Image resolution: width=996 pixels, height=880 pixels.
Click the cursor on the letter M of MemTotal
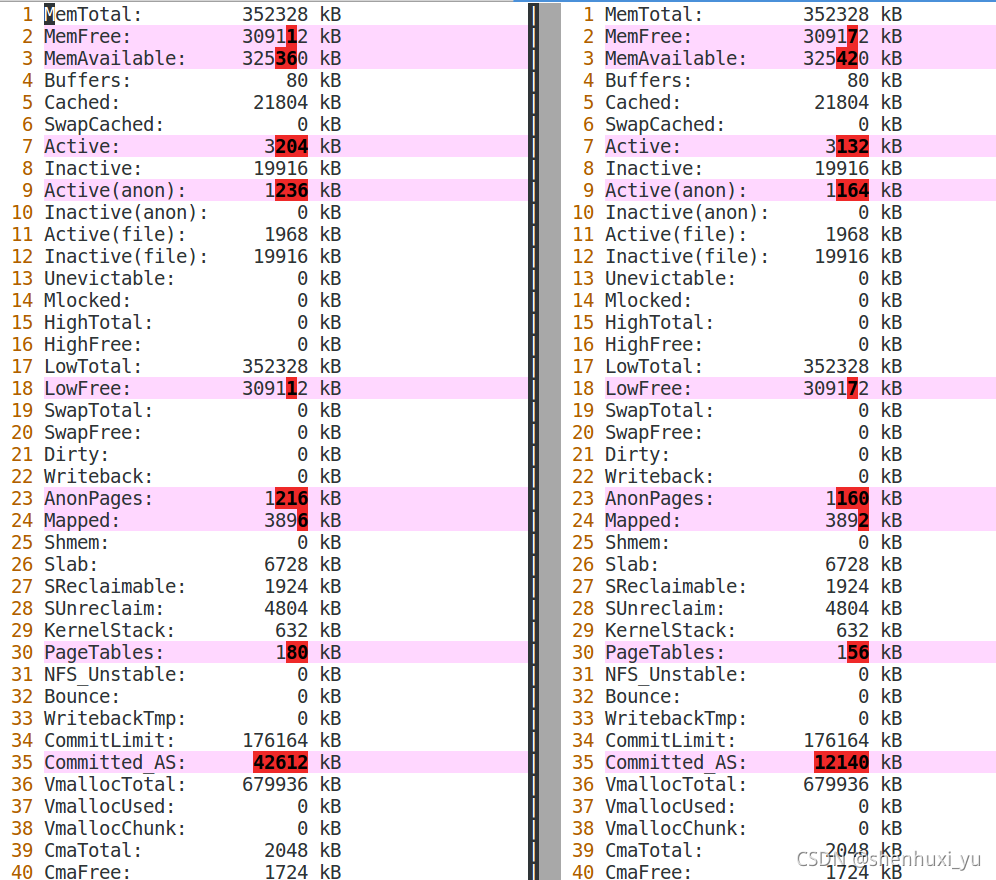pyautogui.click(x=47, y=14)
